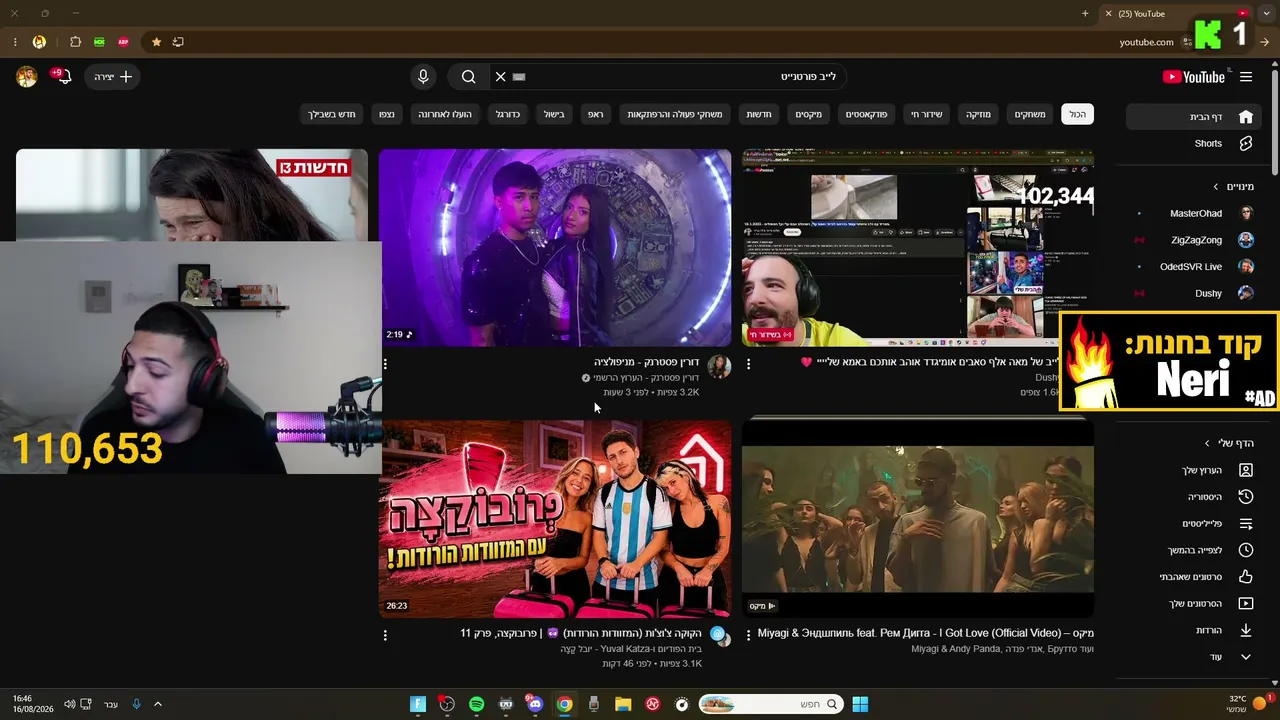This screenshot has width=1280, height=720.
Task: Open Spotify from the taskbar
Action: pos(477,704)
